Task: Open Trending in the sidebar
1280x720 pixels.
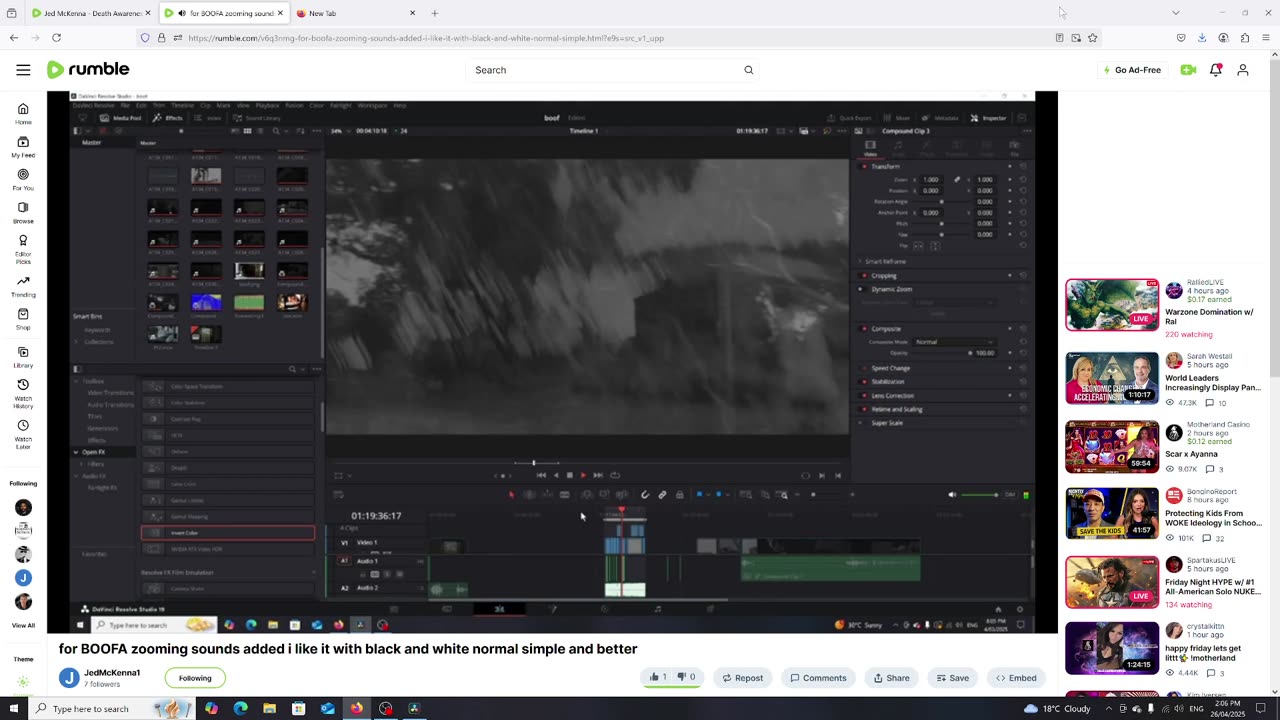Action: pyautogui.click(x=23, y=287)
